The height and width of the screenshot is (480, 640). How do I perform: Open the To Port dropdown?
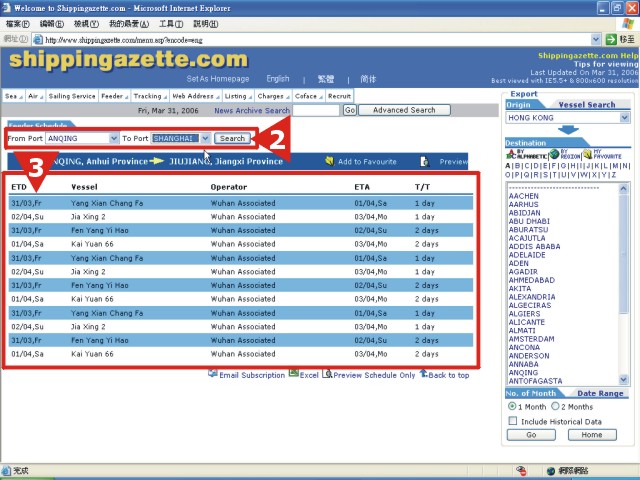pyautogui.click(x=205, y=138)
